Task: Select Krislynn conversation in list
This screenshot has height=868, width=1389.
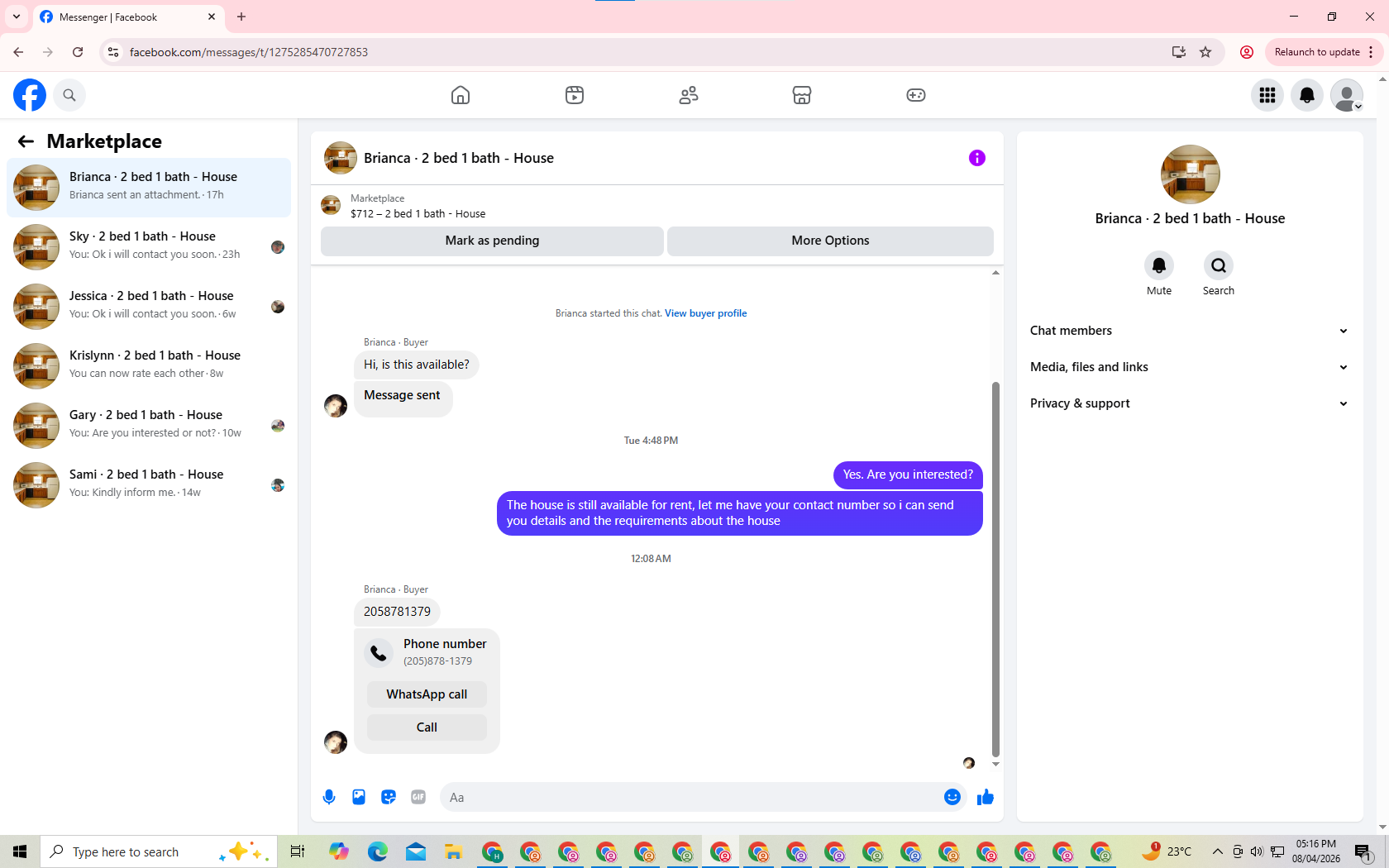Action: tap(149, 366)
